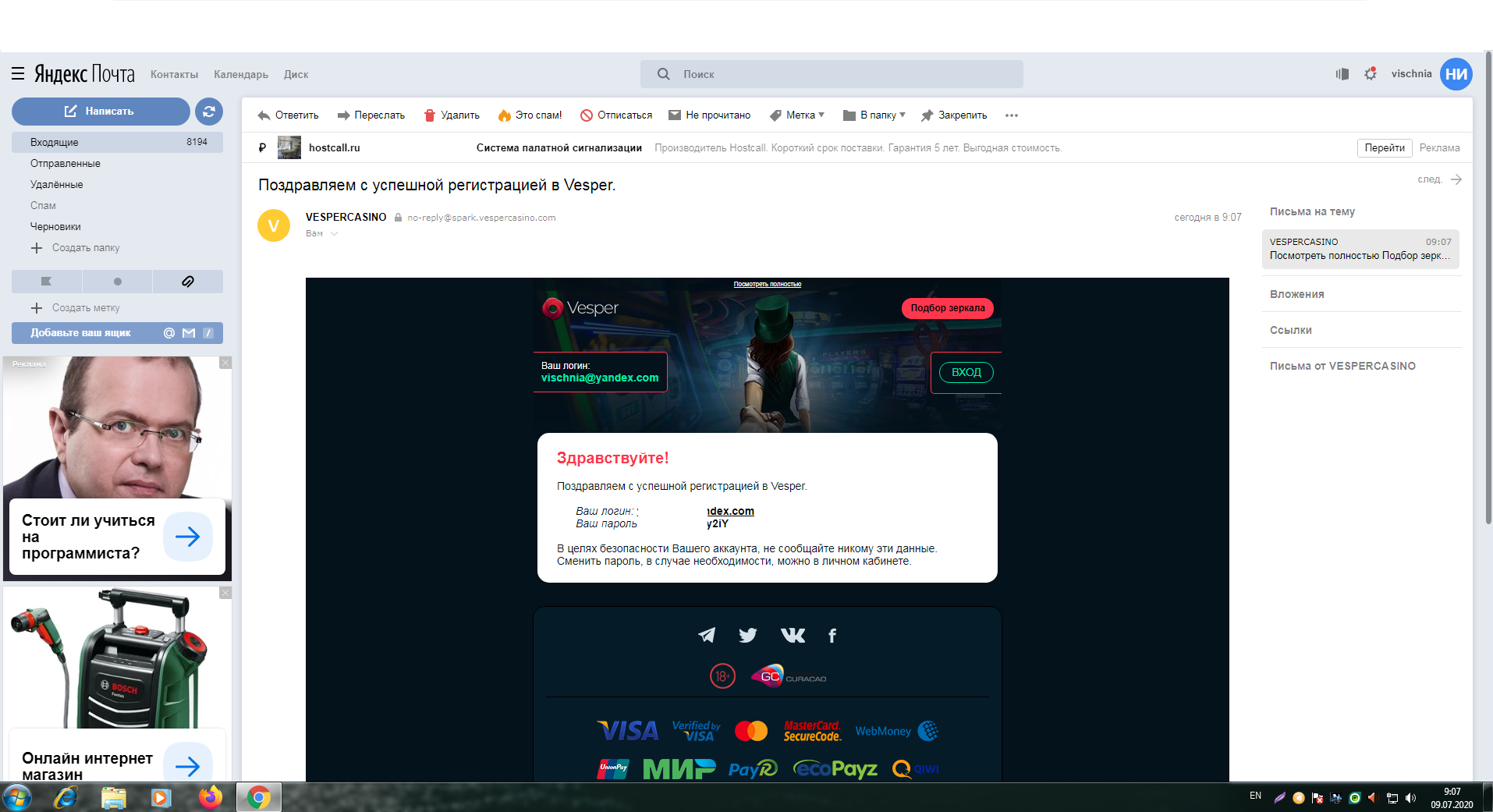The width and height of the screenshot is (1493, 812).
Task: Forward the message with Переслать
Action: [x=371, y=115]
